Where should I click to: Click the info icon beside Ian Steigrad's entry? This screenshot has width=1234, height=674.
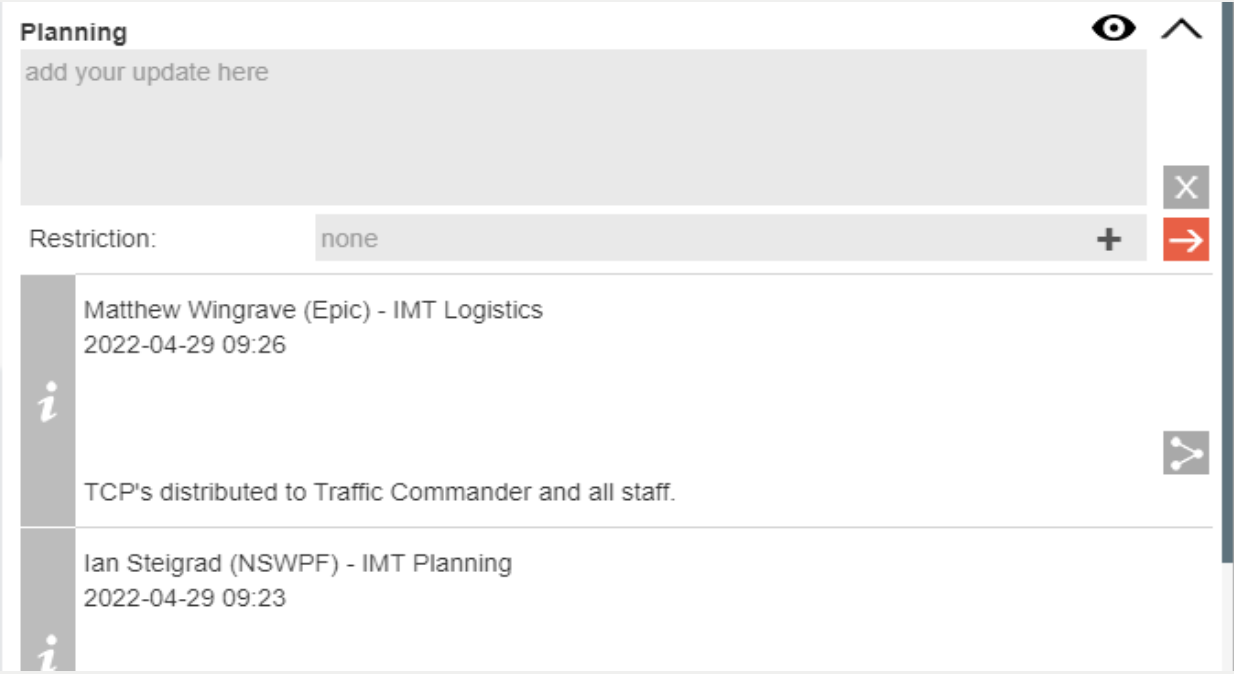click(48, 650)
